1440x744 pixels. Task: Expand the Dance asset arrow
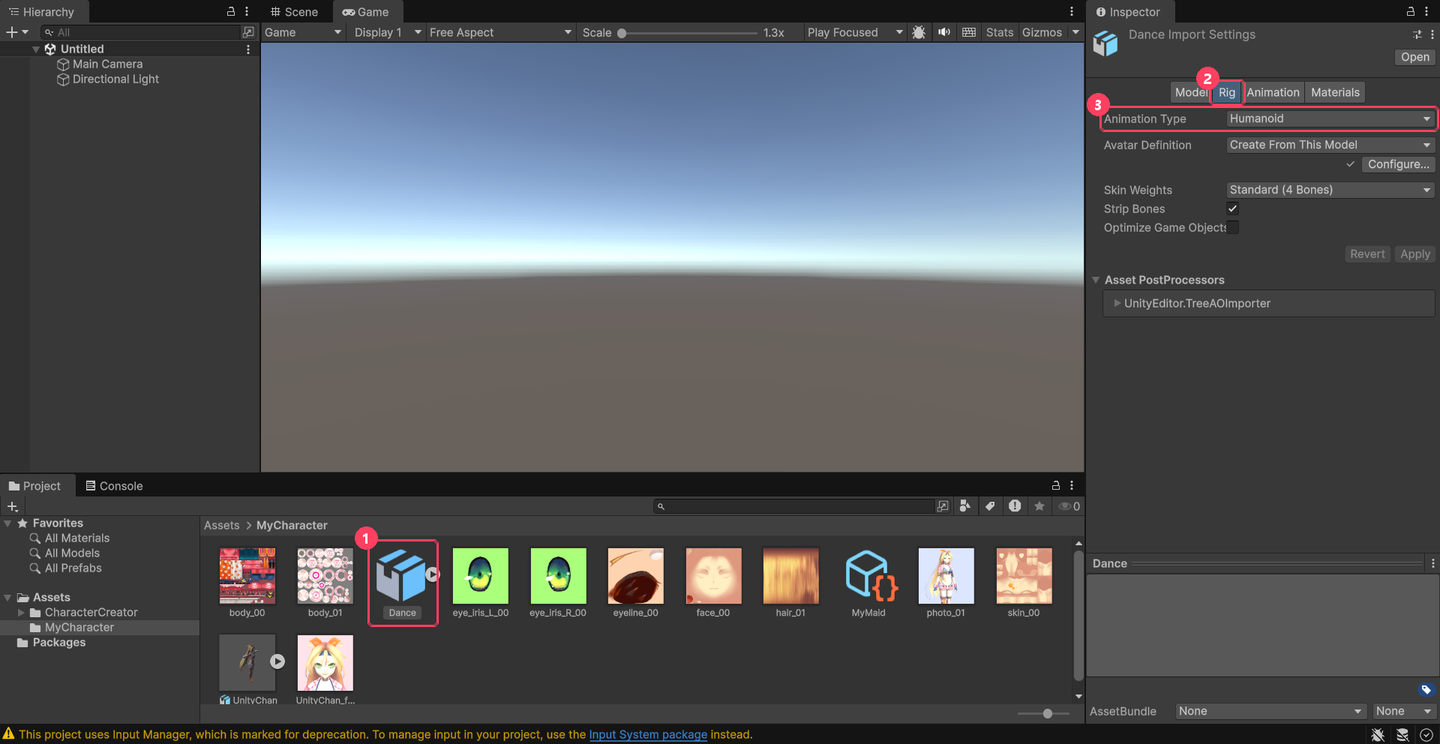(432, 575)
